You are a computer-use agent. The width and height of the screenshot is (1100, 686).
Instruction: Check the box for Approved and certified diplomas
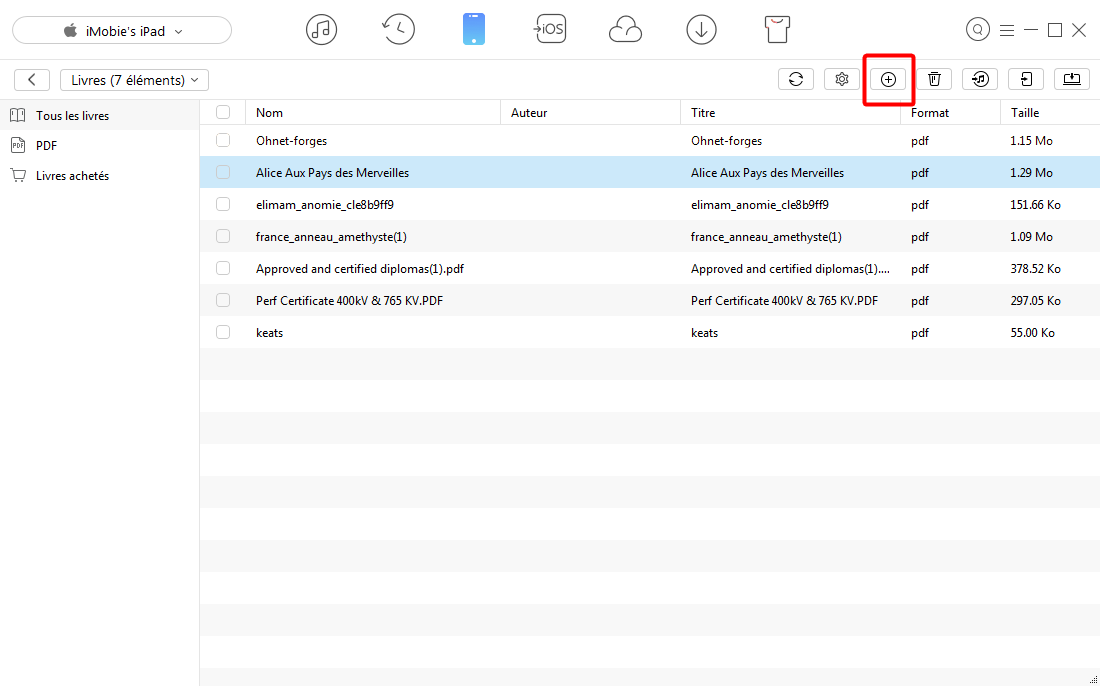click(223, 268)
